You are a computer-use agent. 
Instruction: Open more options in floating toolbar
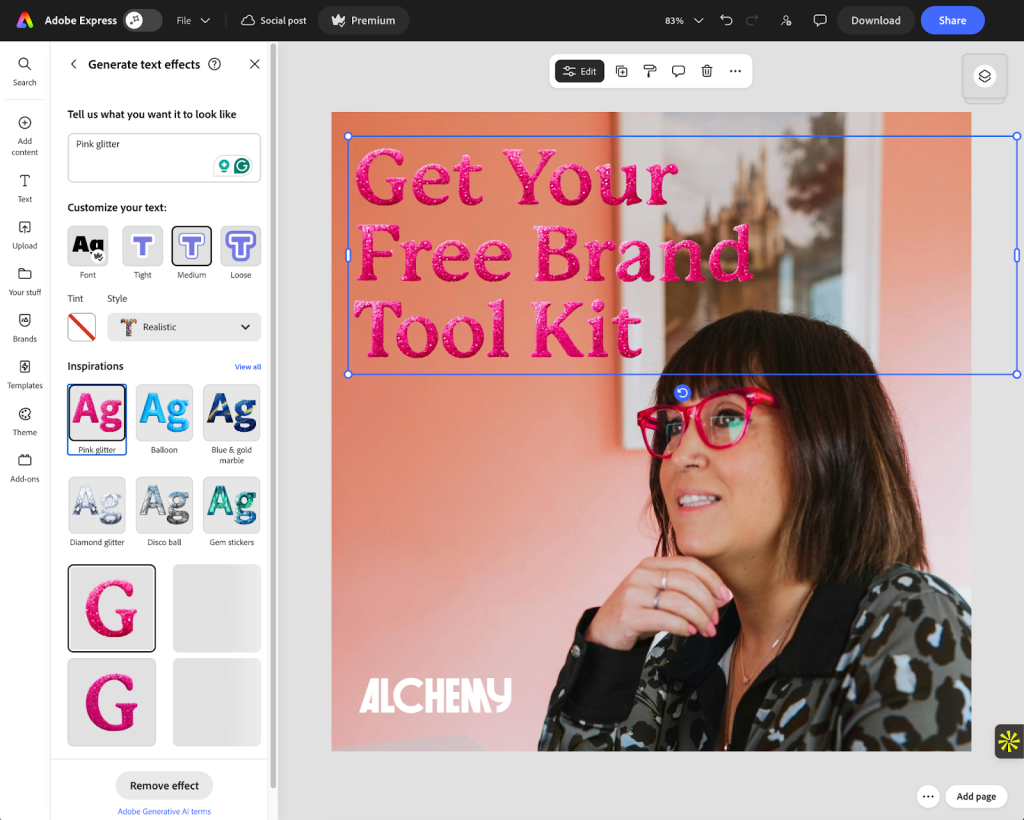tap(735, 71)
